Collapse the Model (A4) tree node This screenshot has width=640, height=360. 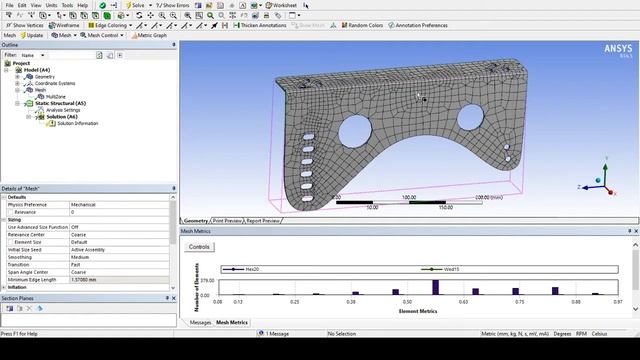pyautogui.click(x=7, y=70)
